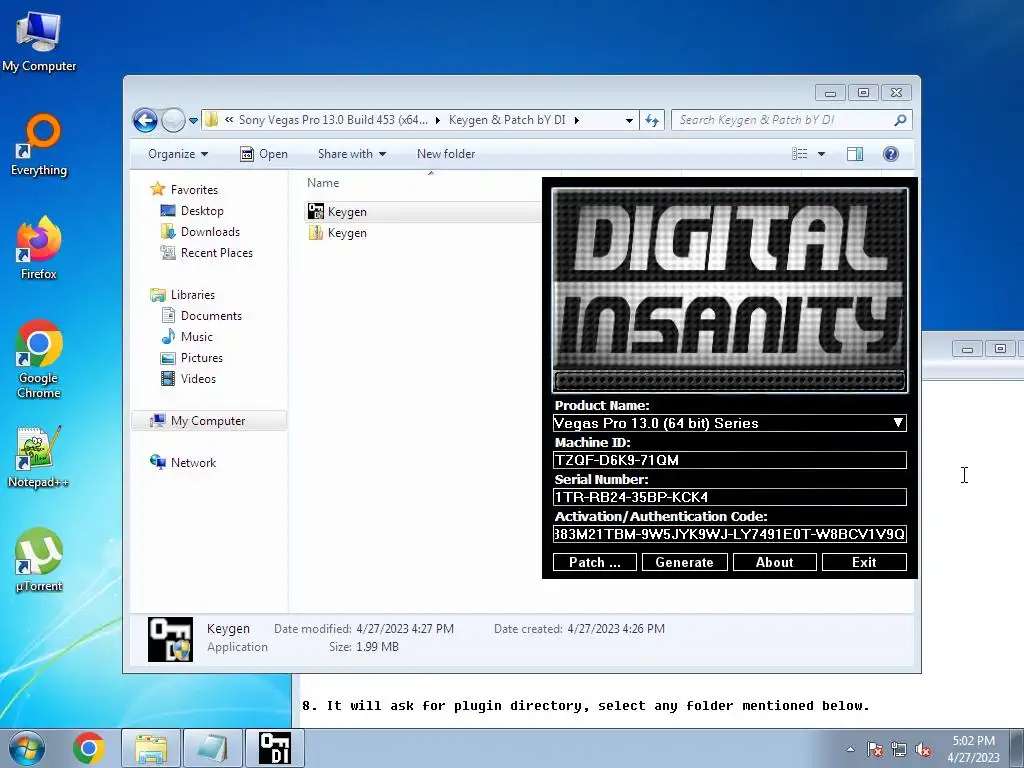Expand the view options dropdown arrow
This screenshot has height=768, width=1024.
[822, 154]
